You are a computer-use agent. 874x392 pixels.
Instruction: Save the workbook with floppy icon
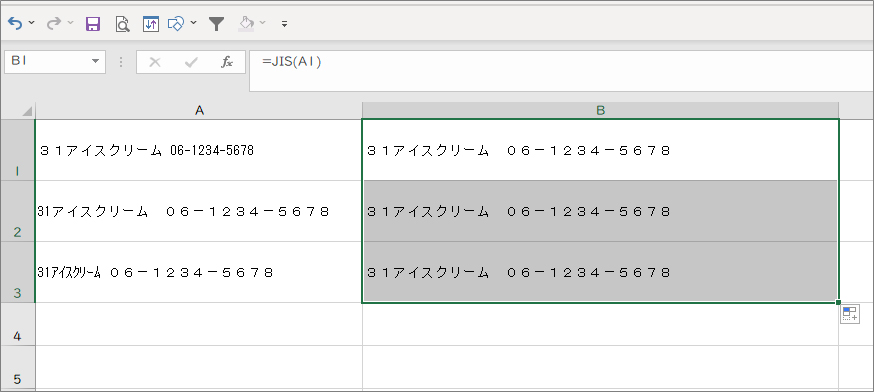(93, 24)
